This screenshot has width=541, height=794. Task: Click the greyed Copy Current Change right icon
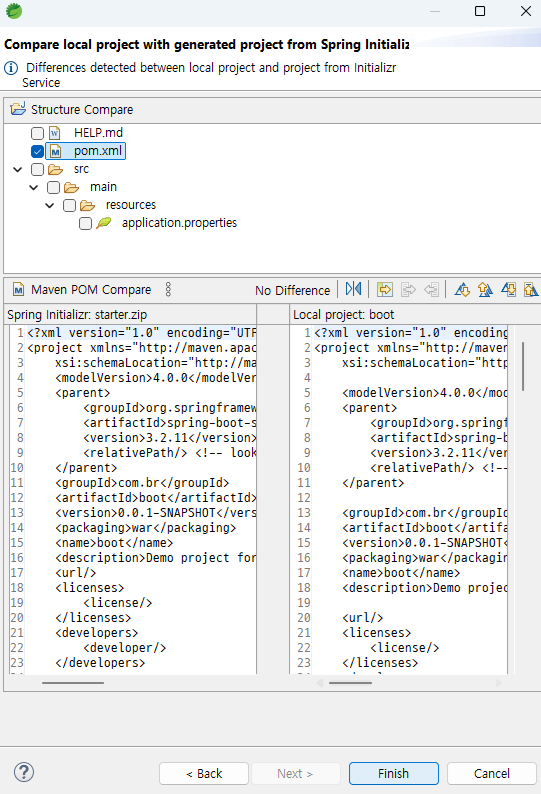[x=408, y=289]
